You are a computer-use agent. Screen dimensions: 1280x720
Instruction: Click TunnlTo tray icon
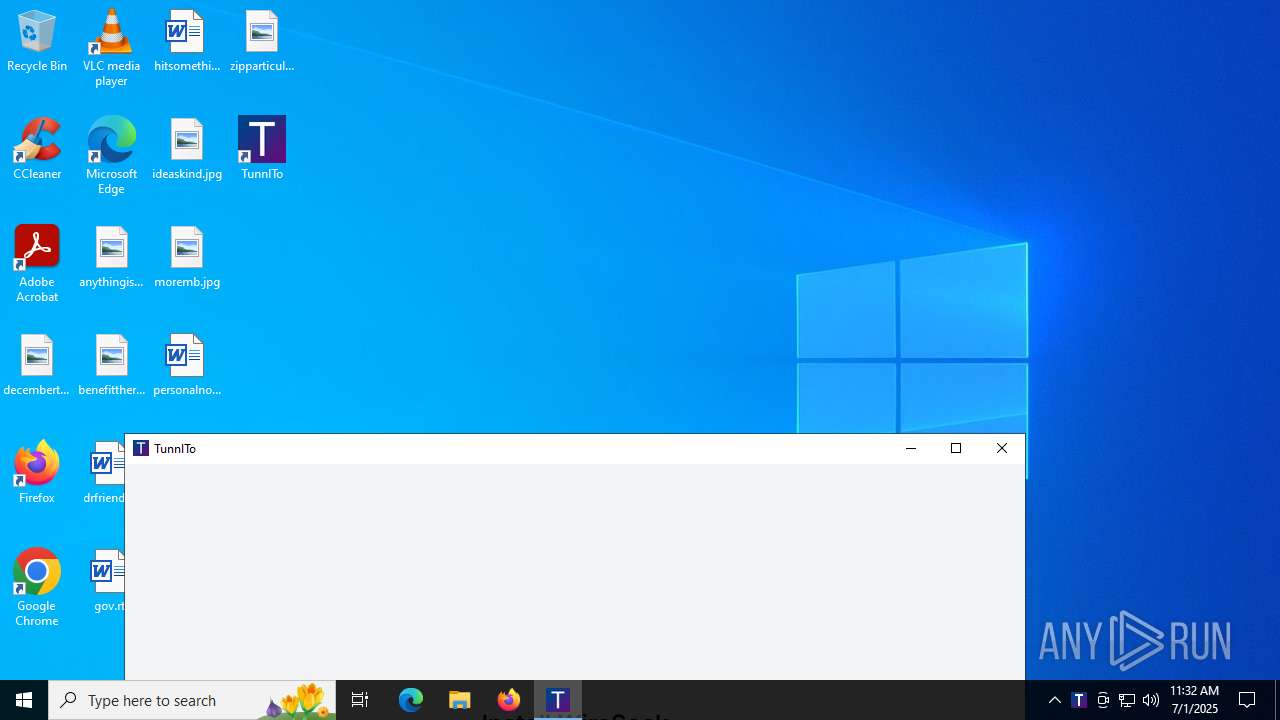point(1079,700)
